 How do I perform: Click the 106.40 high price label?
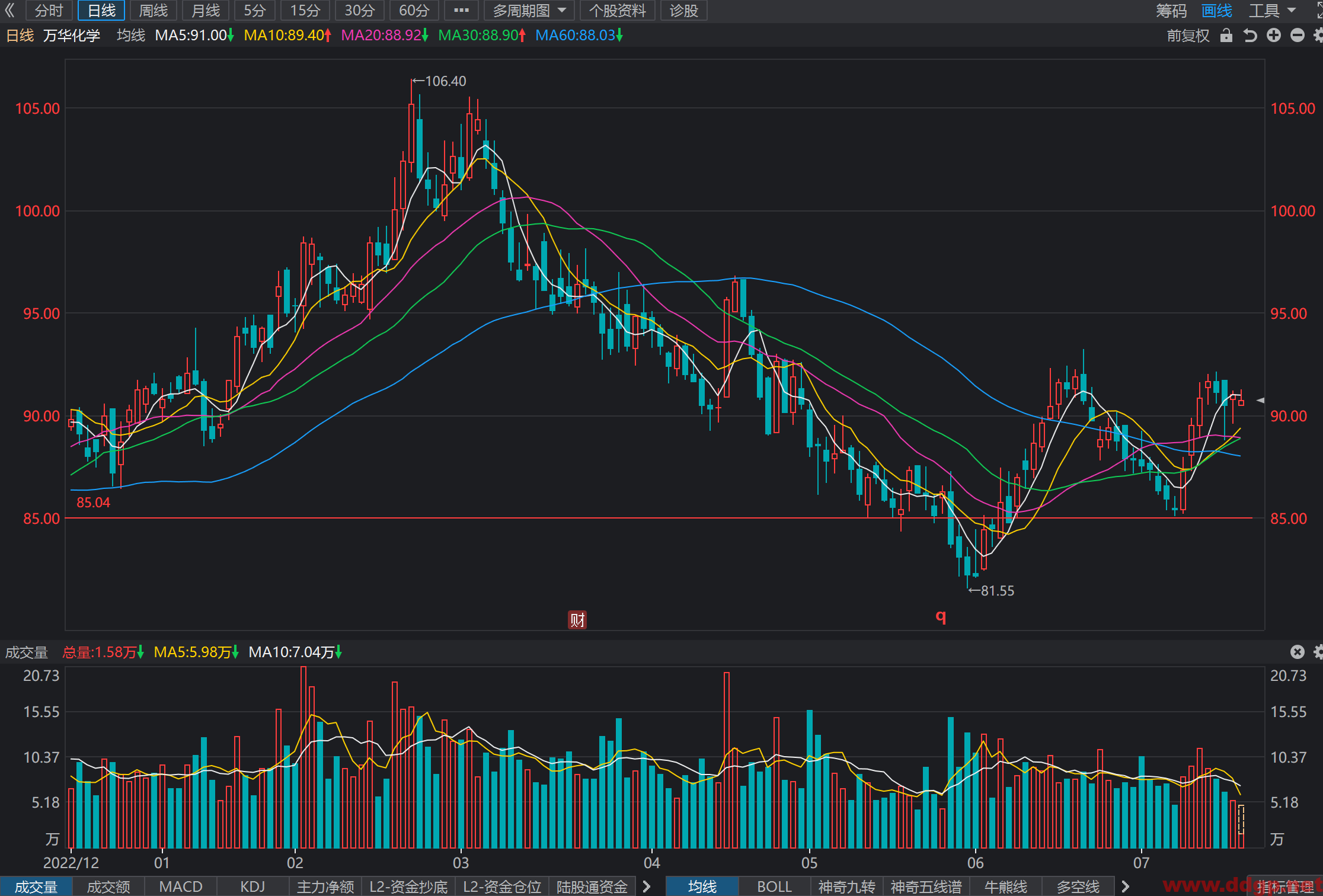(x=446, y=81)
